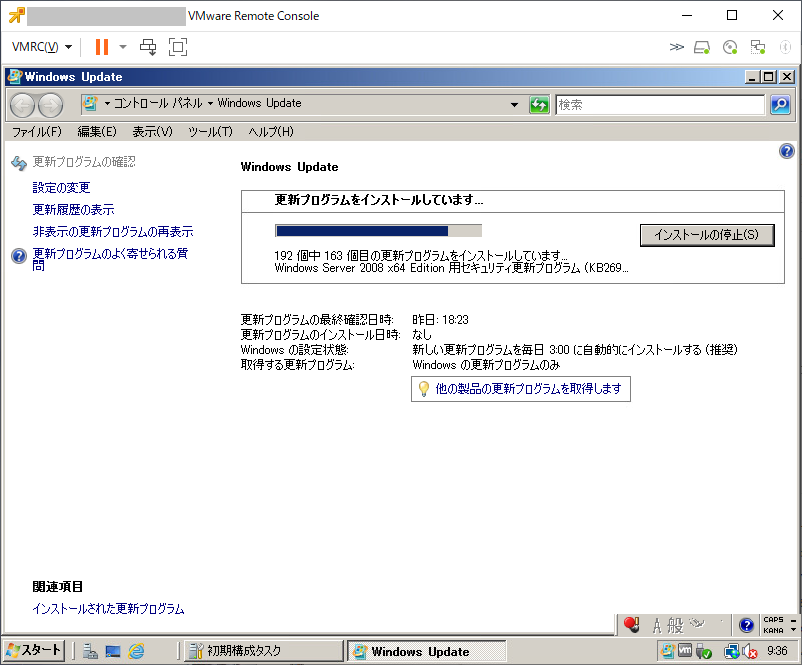Viewport: 802px width, 665px height.
Task: Open the 編集(E) menu
Action: tap(97, 132)
